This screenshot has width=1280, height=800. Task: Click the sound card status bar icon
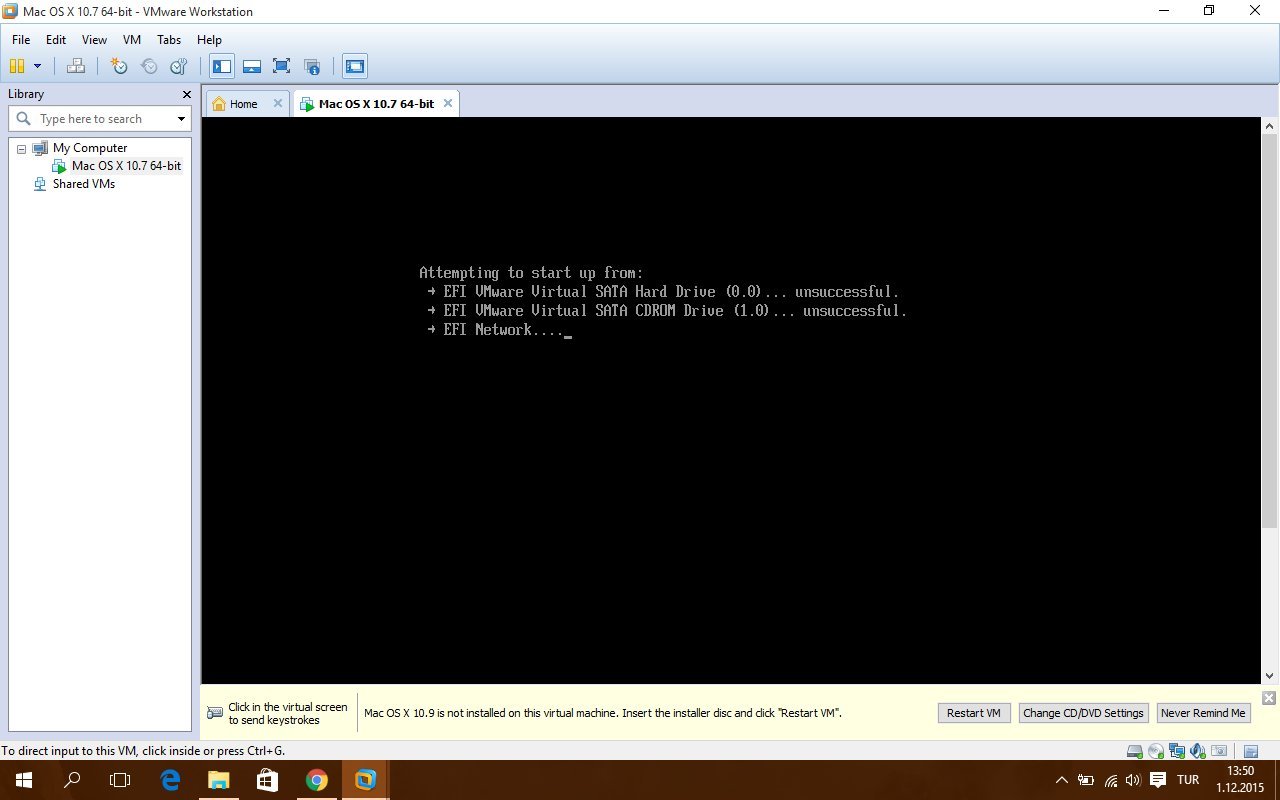point(1198,751)
